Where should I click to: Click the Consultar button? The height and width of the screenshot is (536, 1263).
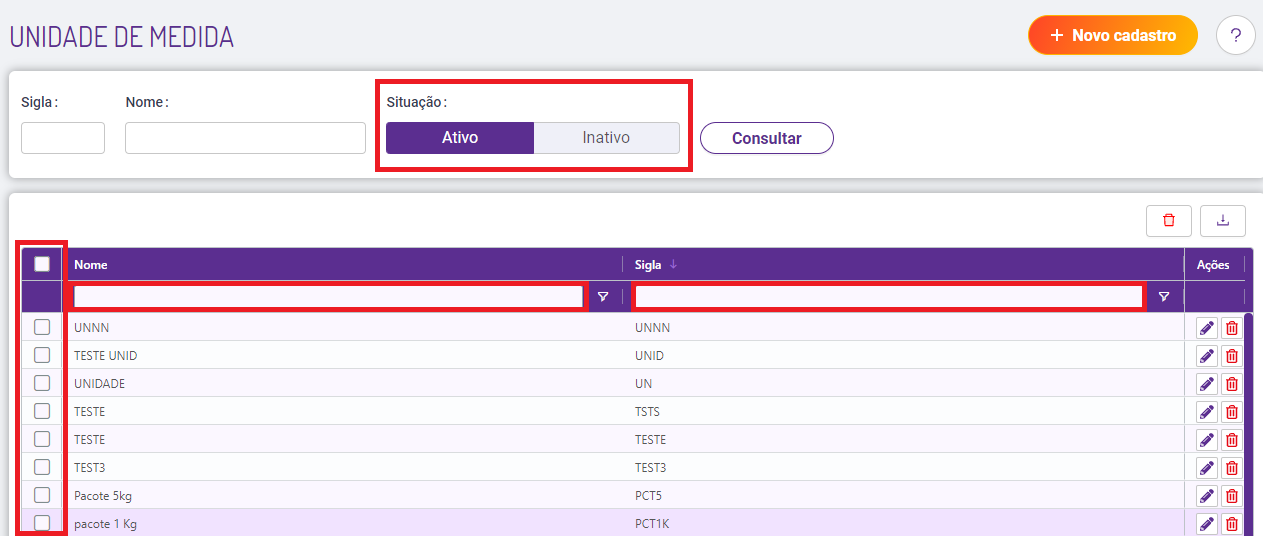(766, 138)
